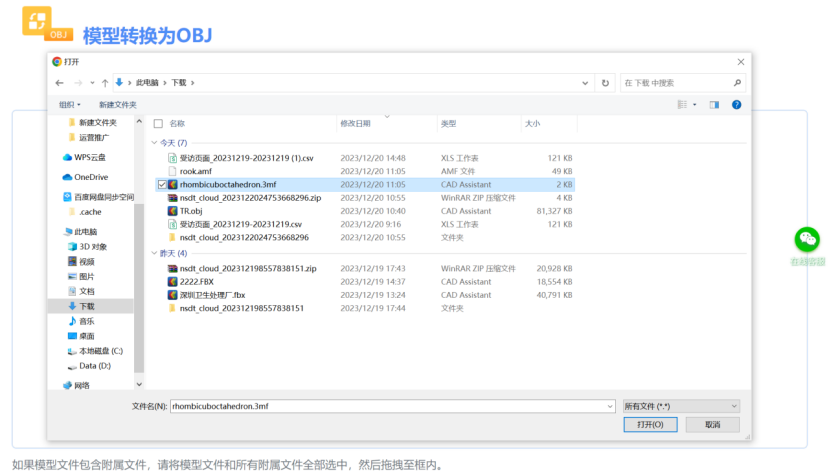Open the recent locations dropdown arrow
The height and width of the screenshot is (475, 830).
click(x=92, y=83)
